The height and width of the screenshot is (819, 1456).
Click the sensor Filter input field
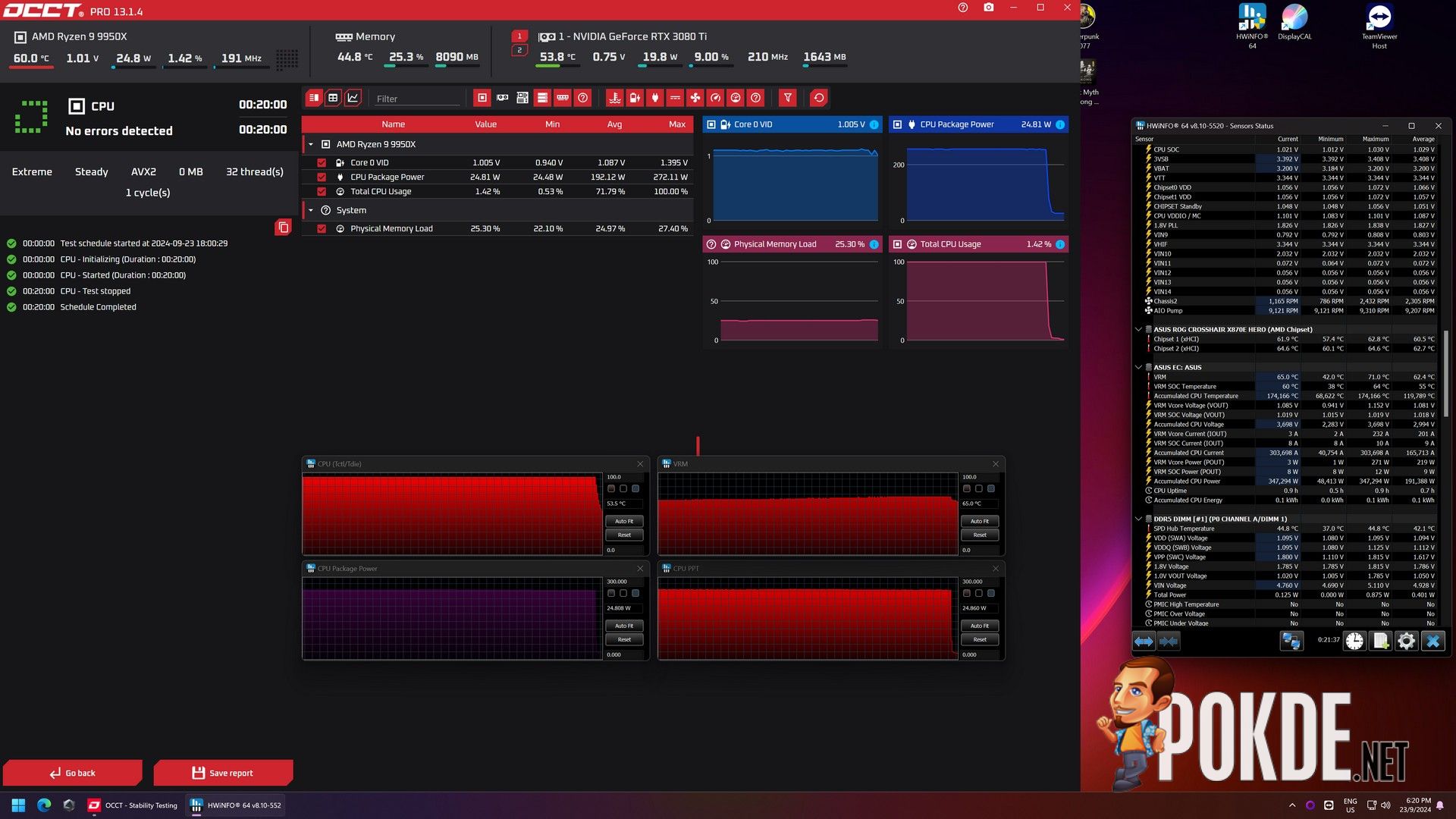(x=418, y=99)
